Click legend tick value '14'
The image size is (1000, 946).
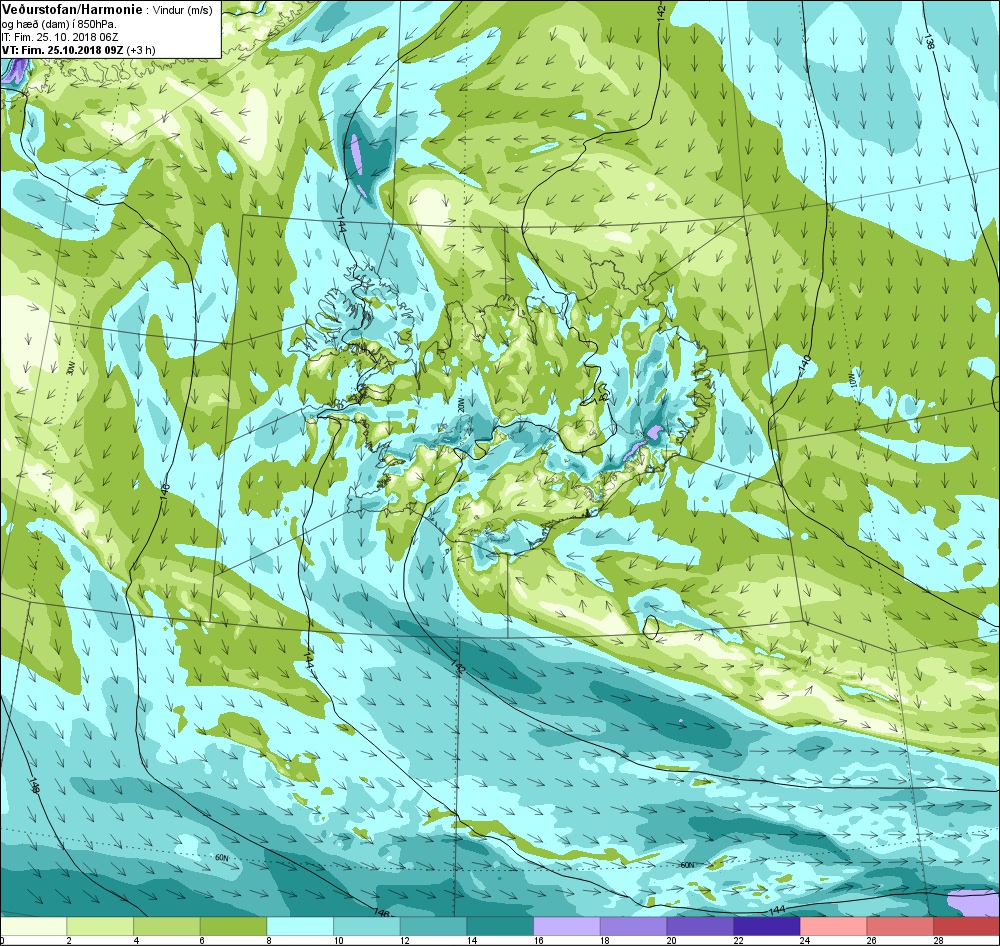coord(472,940)
